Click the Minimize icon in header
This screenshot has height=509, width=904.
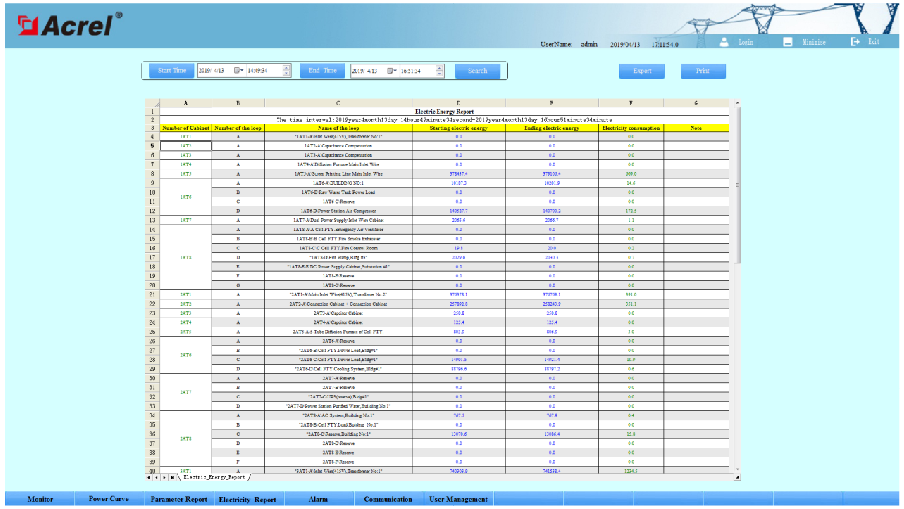788,42
